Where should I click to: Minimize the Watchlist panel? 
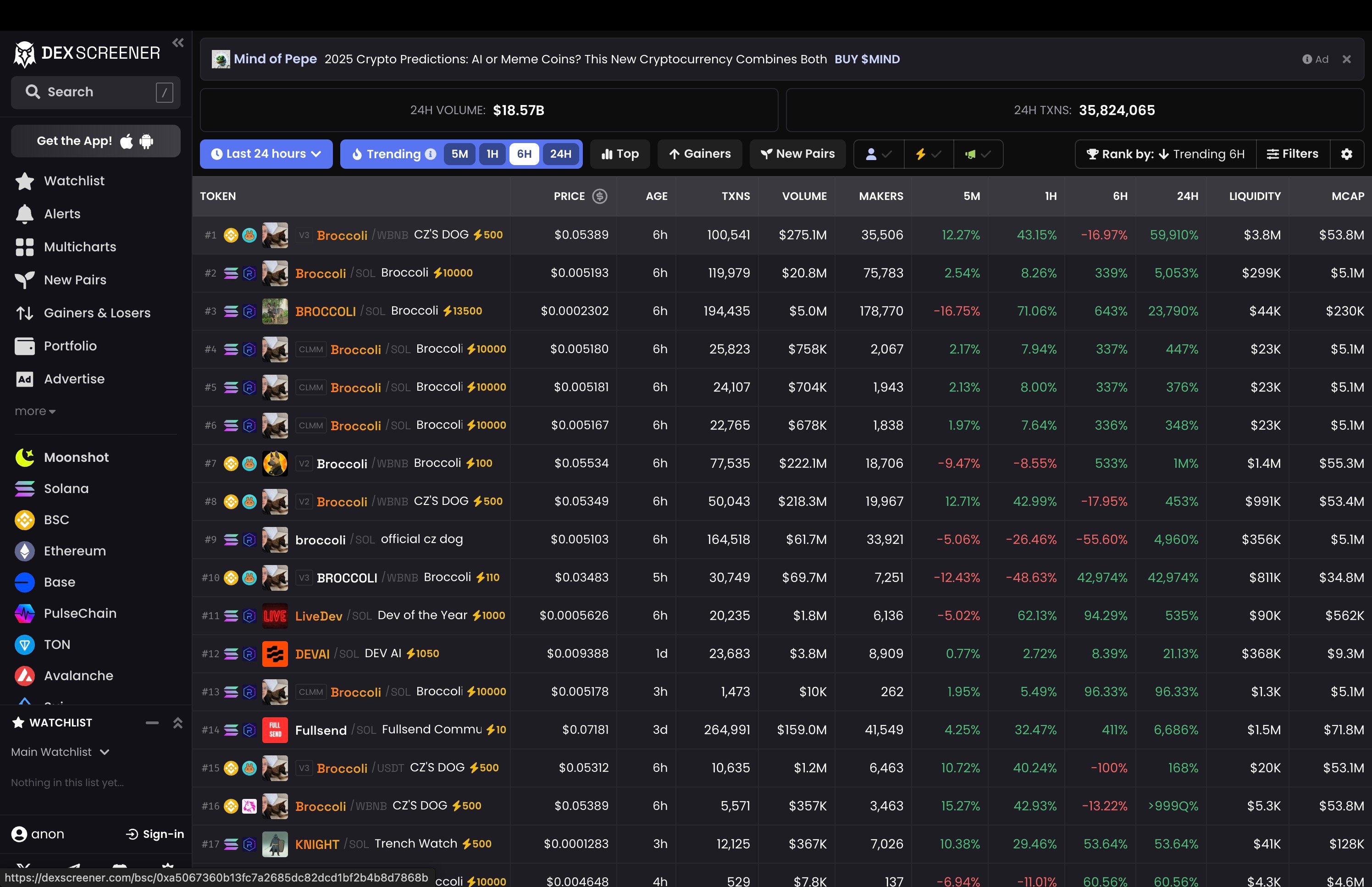click(x=152, y=722)
